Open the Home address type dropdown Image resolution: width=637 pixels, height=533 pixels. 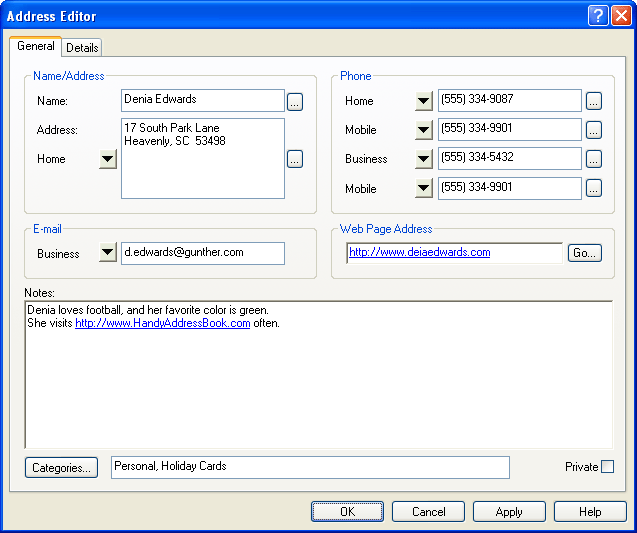click(108, 159)
